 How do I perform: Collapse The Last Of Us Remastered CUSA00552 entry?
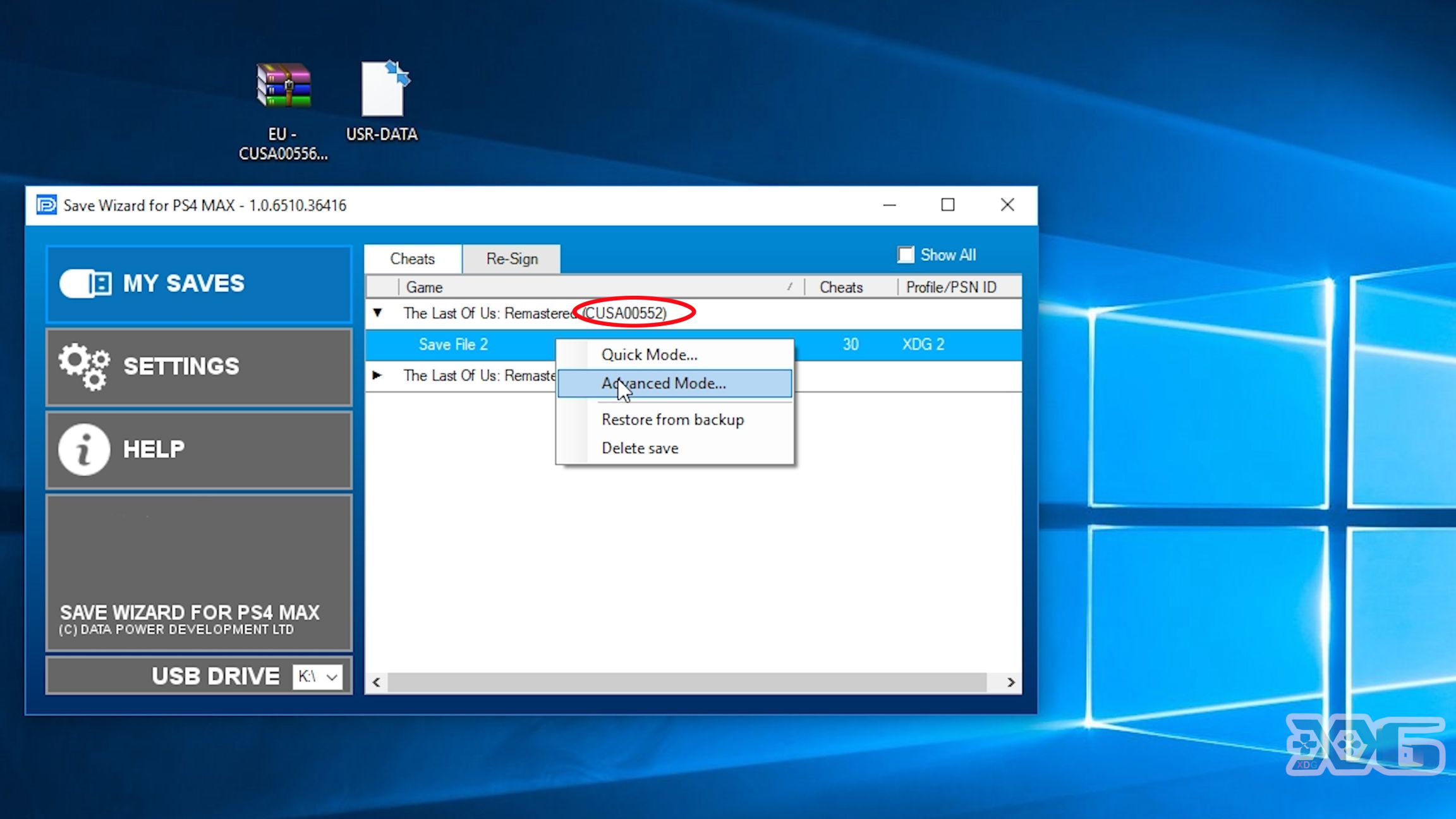coord(378,313)
